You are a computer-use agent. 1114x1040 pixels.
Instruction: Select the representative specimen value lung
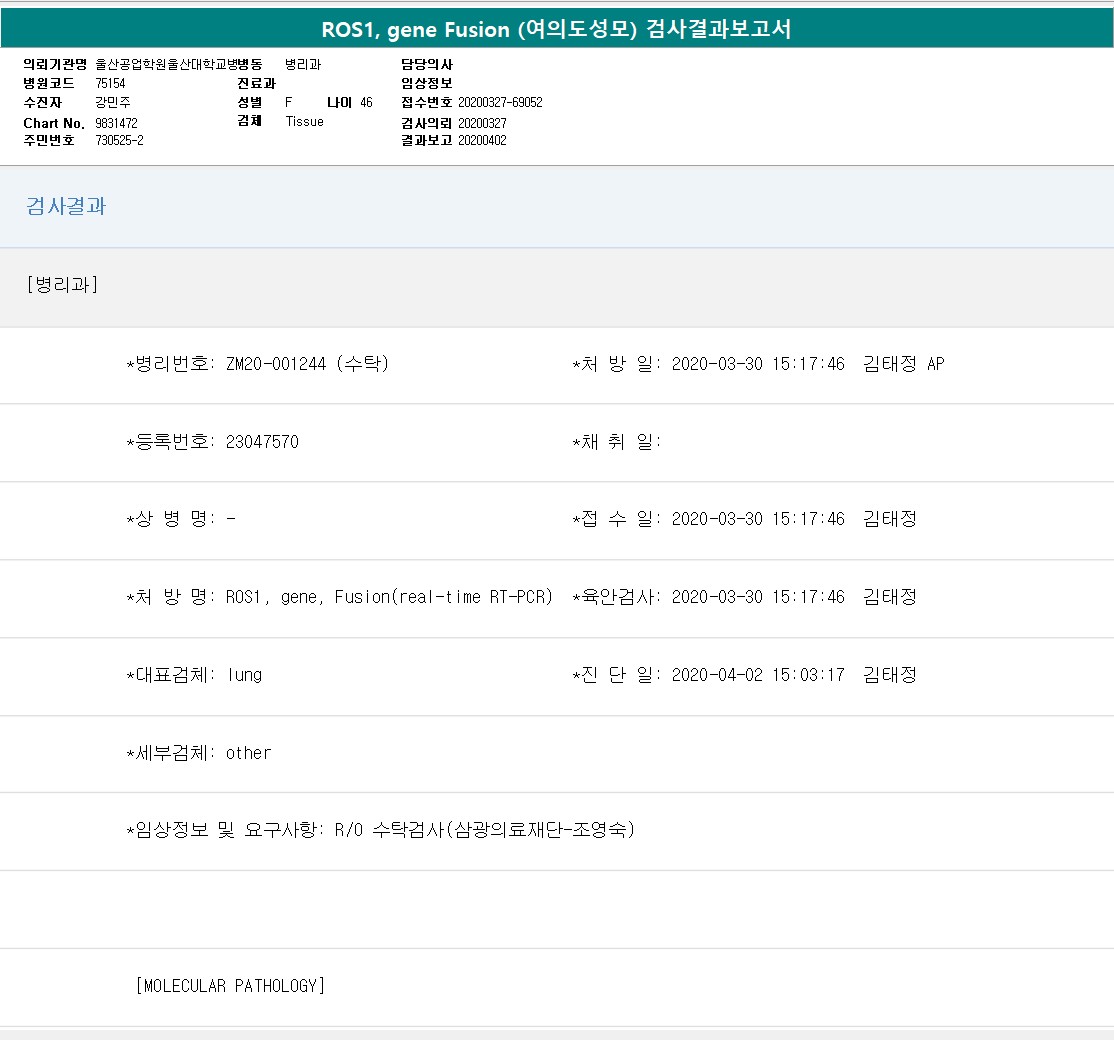pos(244,675)
